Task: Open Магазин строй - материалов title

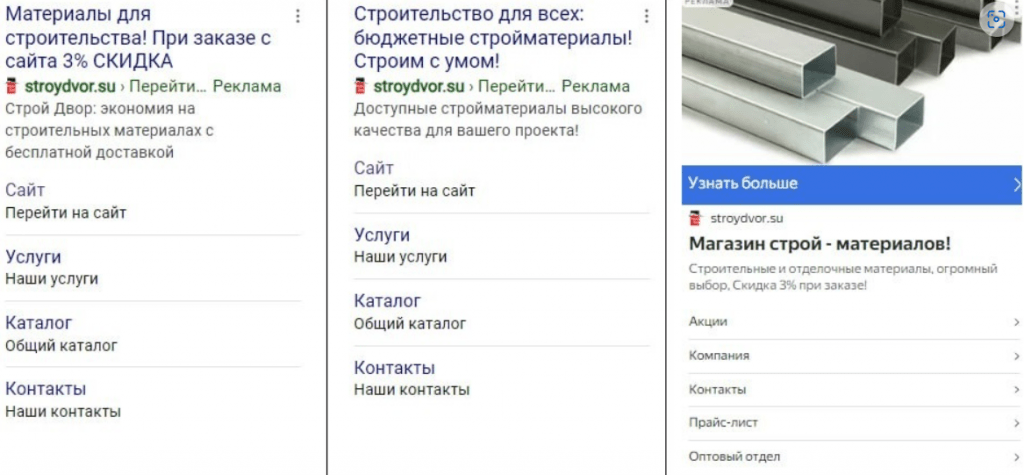Action: pos(820,244)
